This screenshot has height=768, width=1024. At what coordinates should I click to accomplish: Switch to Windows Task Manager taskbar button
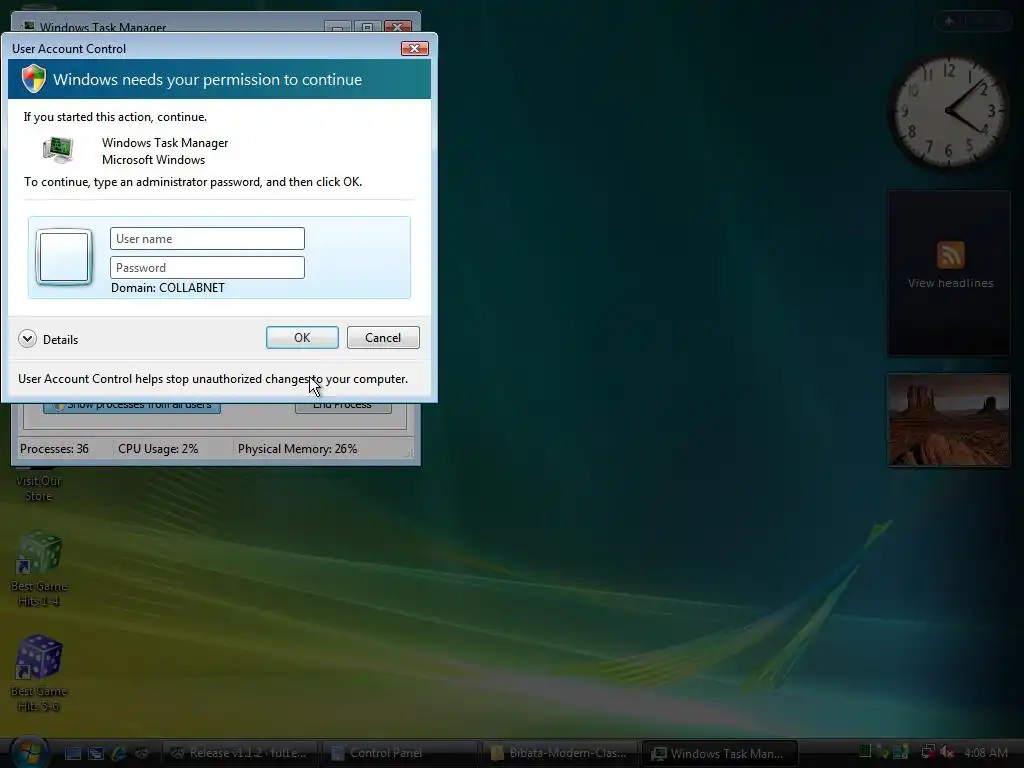coord(720,753)
